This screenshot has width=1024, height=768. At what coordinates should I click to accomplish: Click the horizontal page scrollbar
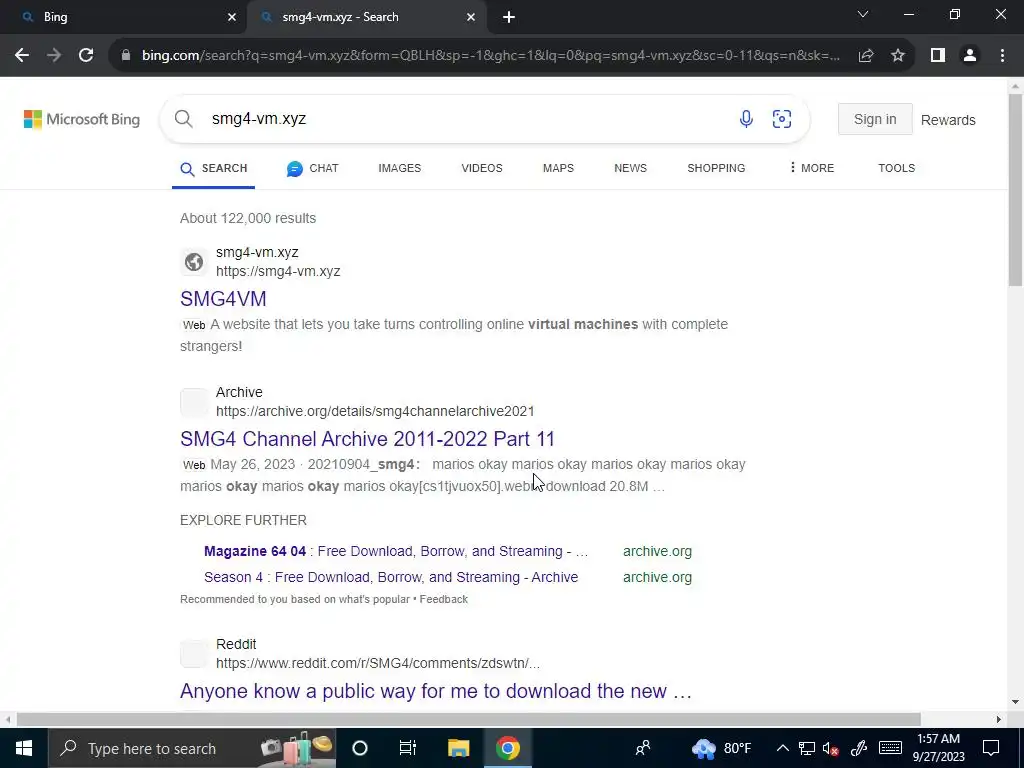point(468,720)
